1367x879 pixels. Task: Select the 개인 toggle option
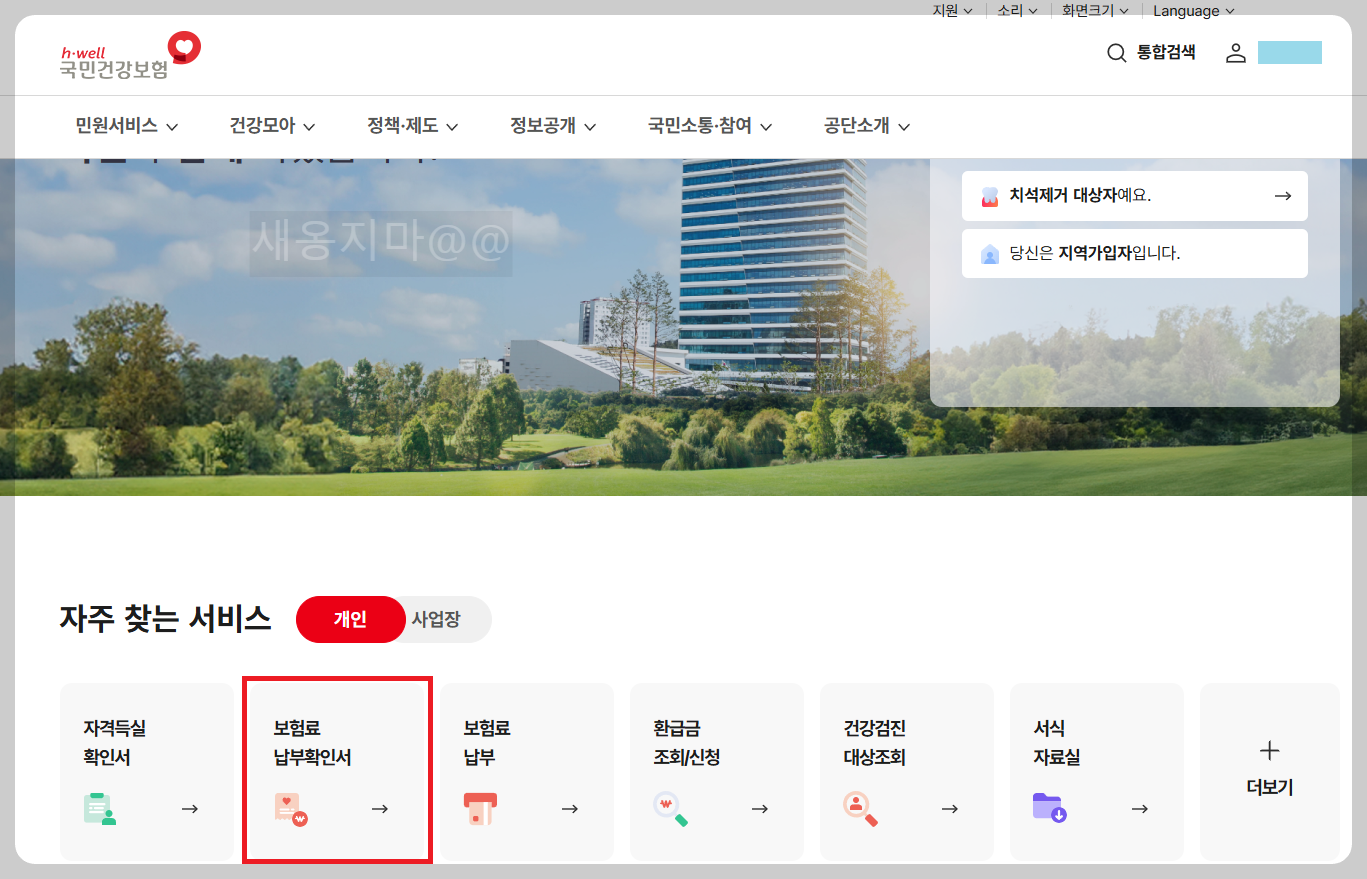click(x=350, y=619)
